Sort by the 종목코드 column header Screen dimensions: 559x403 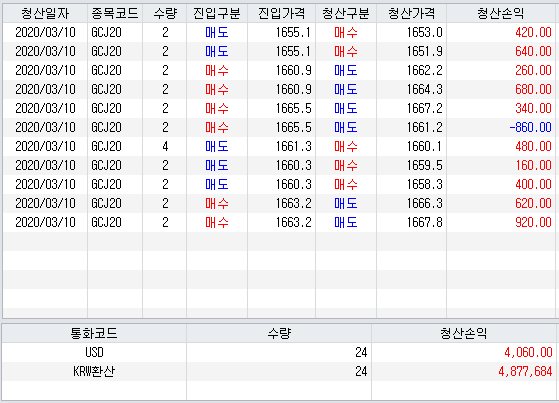coord(115,14)
